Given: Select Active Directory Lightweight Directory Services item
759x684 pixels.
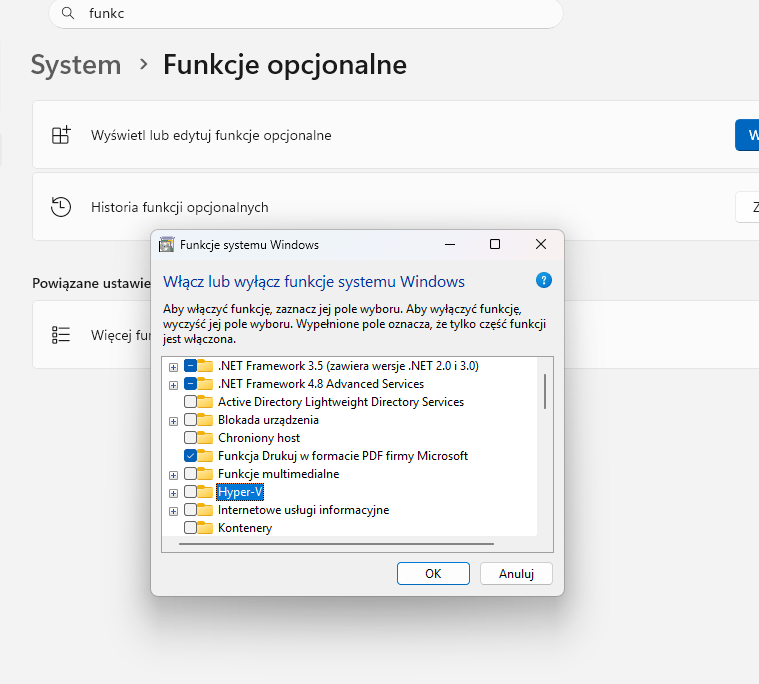Looking at the screenshot, I should 340,402.
